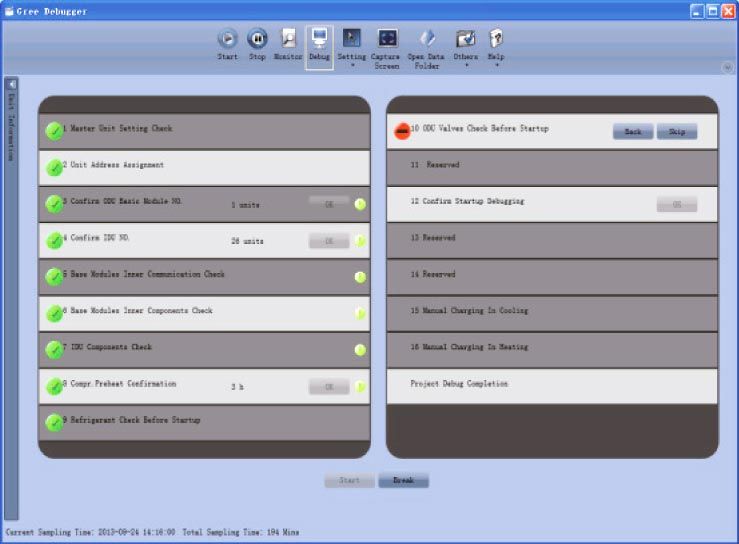
Task: Open Data Folder from toolbar
Action: click(x=426, y=39)
